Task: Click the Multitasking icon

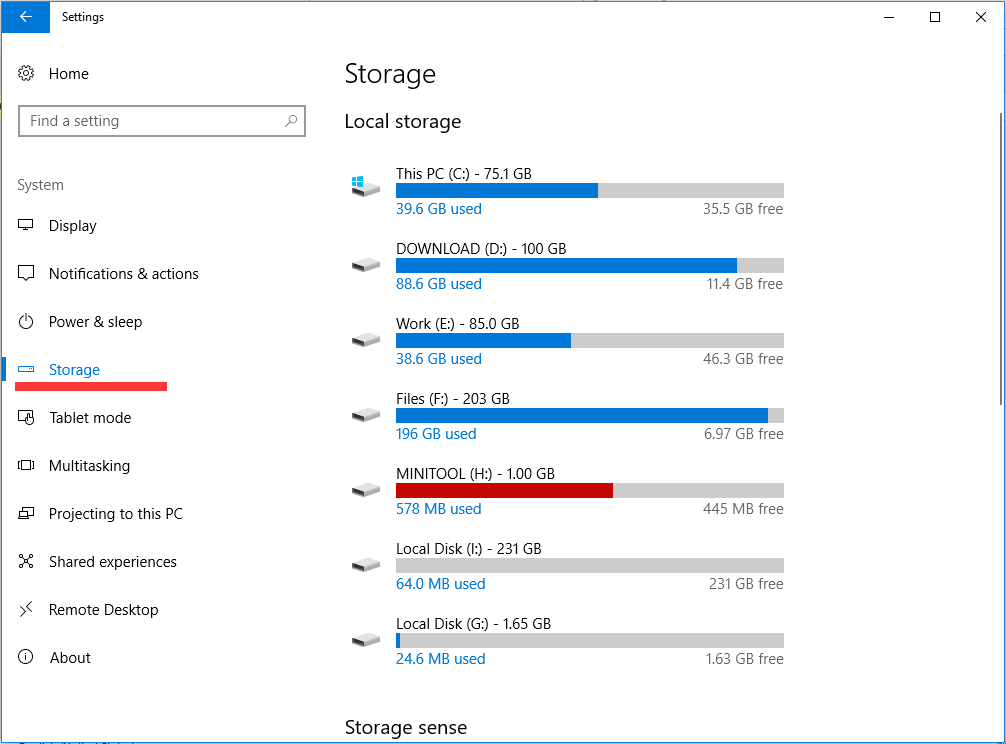Action: click(x=27, y=466)
